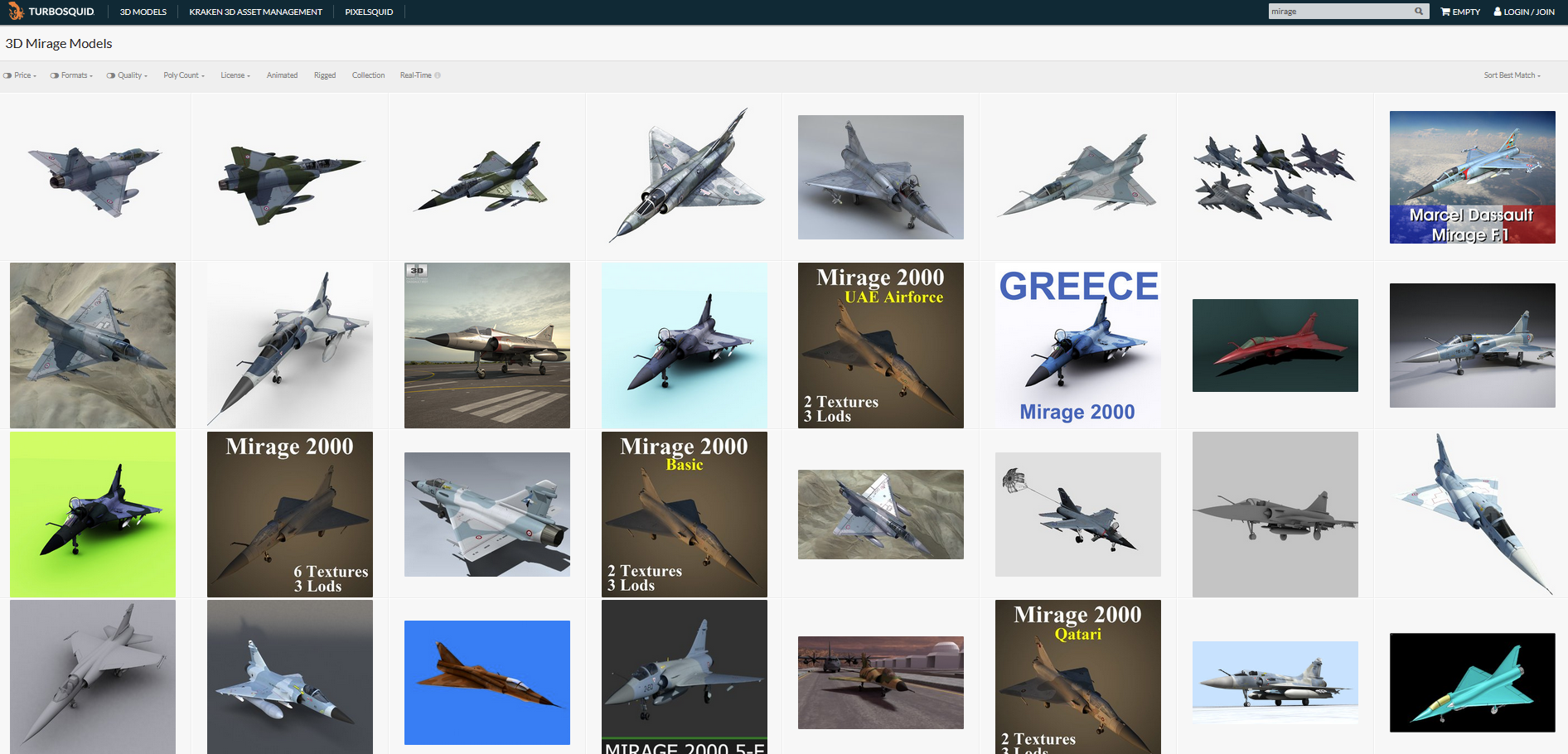Open the Sort Best Match dropdown
This screenshot has height=754, width=1568.
coord(1512,75)
